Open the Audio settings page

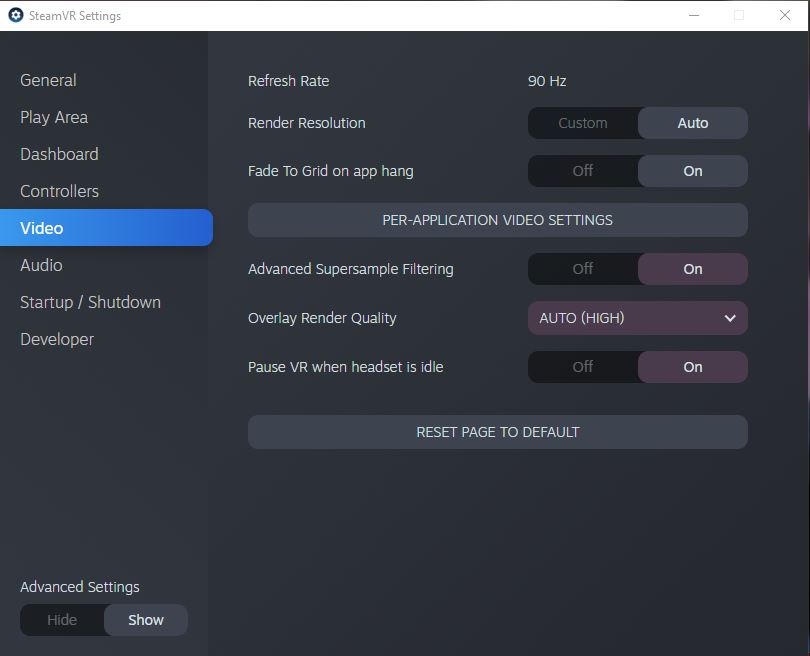pyautogui.click(x=41, y=265)
